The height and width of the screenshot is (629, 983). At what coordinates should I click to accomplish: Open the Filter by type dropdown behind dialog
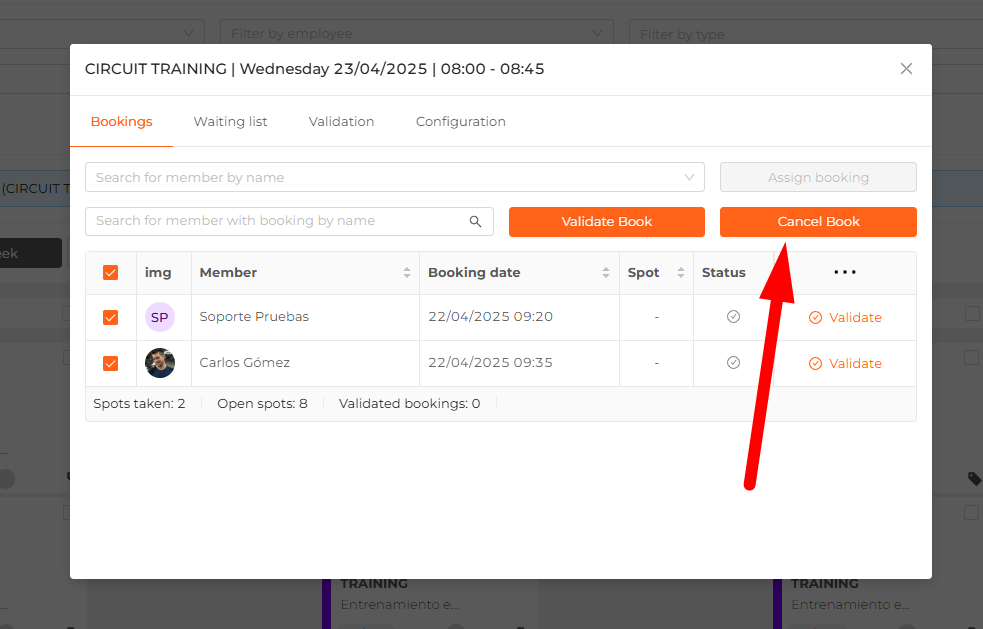click(806, 34)
